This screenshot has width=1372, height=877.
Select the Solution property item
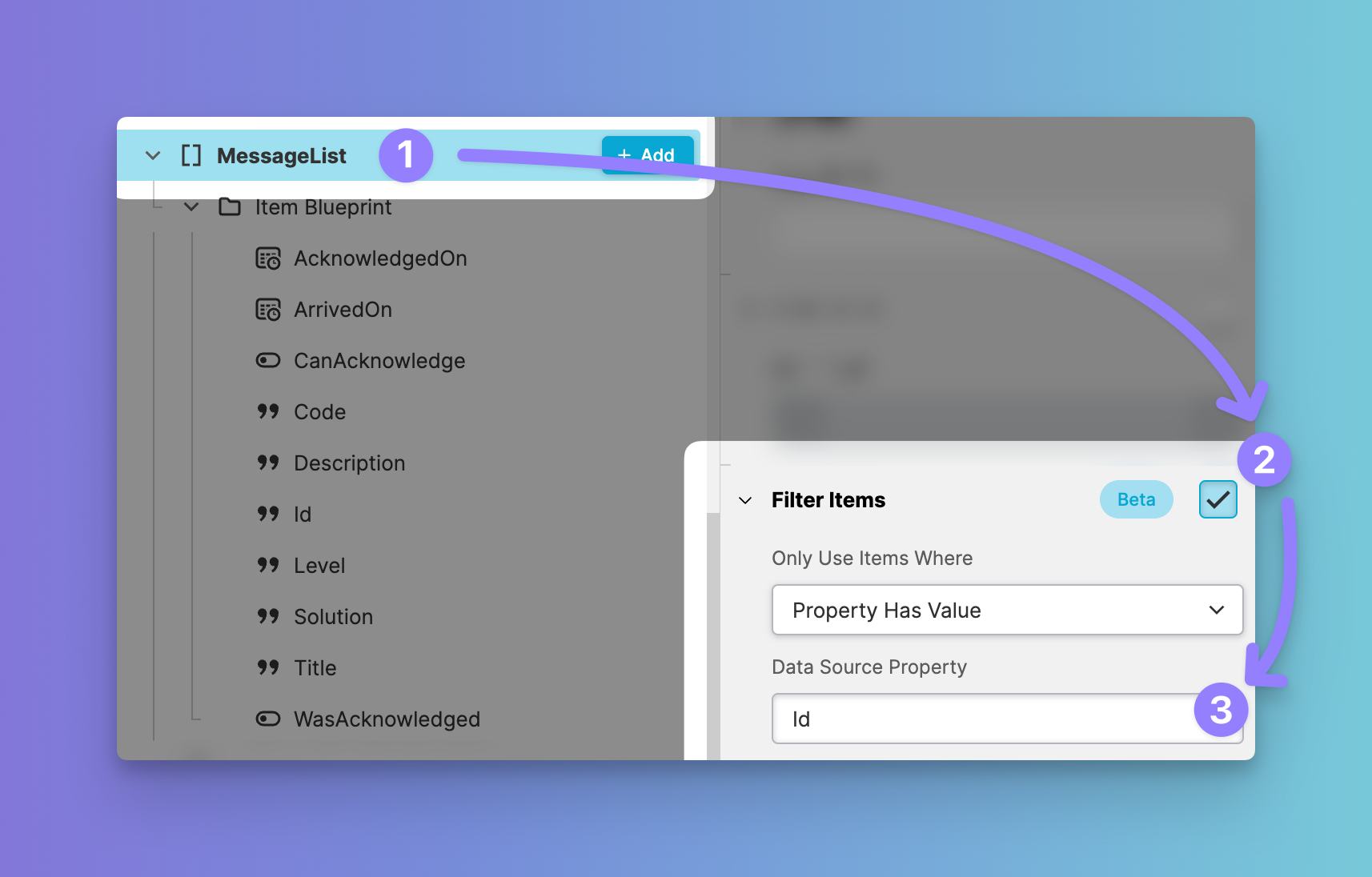coord(333,617)
